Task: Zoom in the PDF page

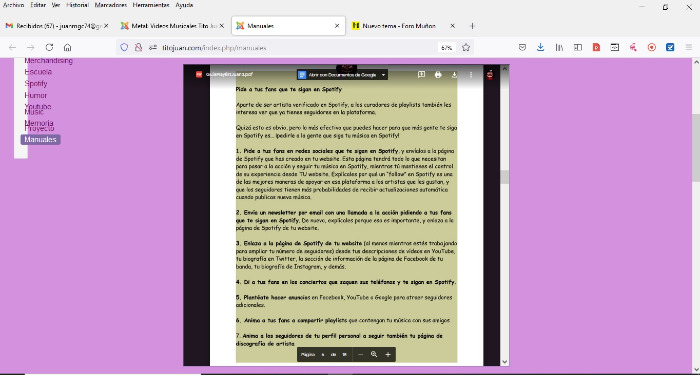Action: (388, 354)
